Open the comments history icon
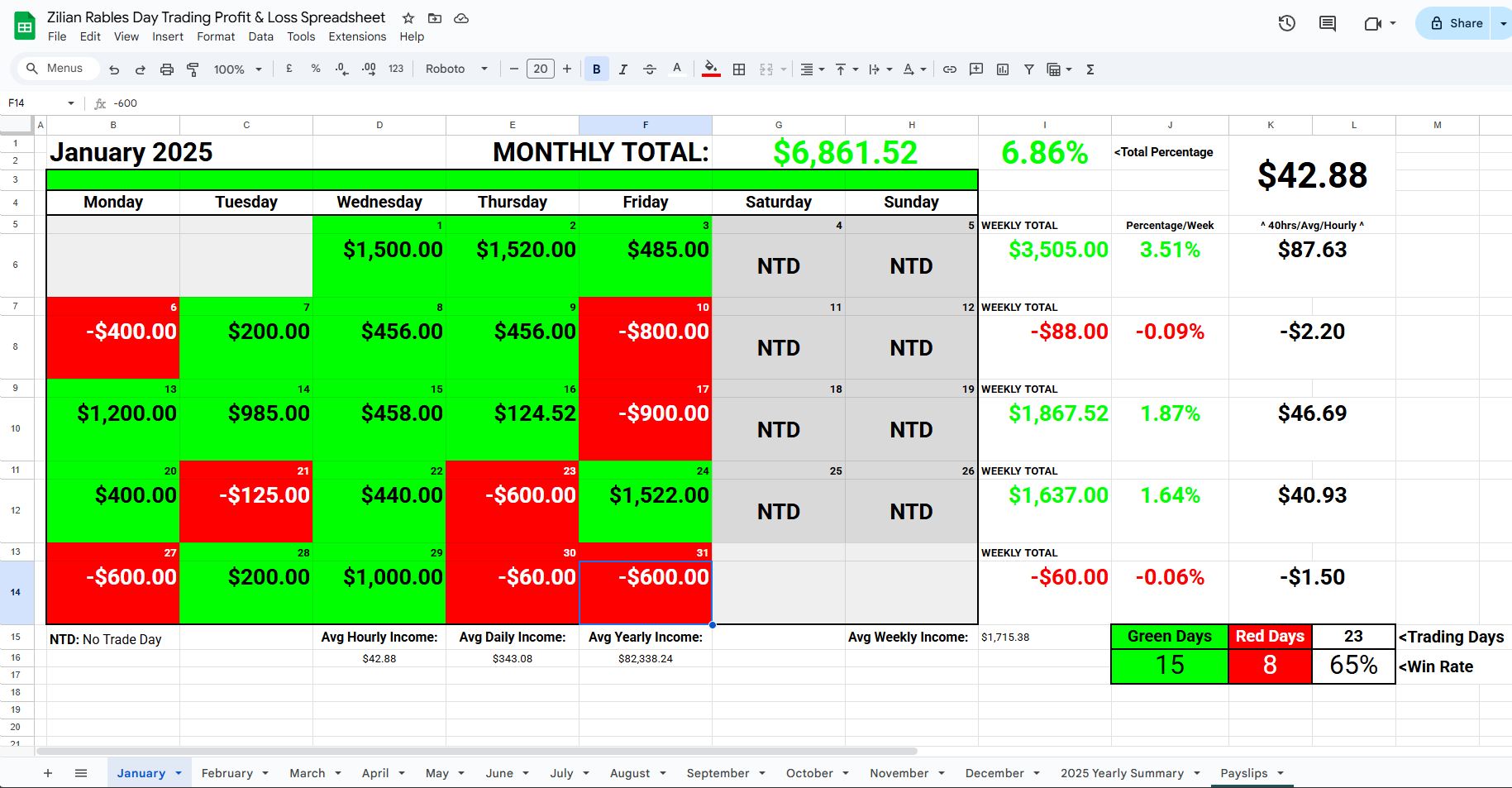 click(1328, 23)
